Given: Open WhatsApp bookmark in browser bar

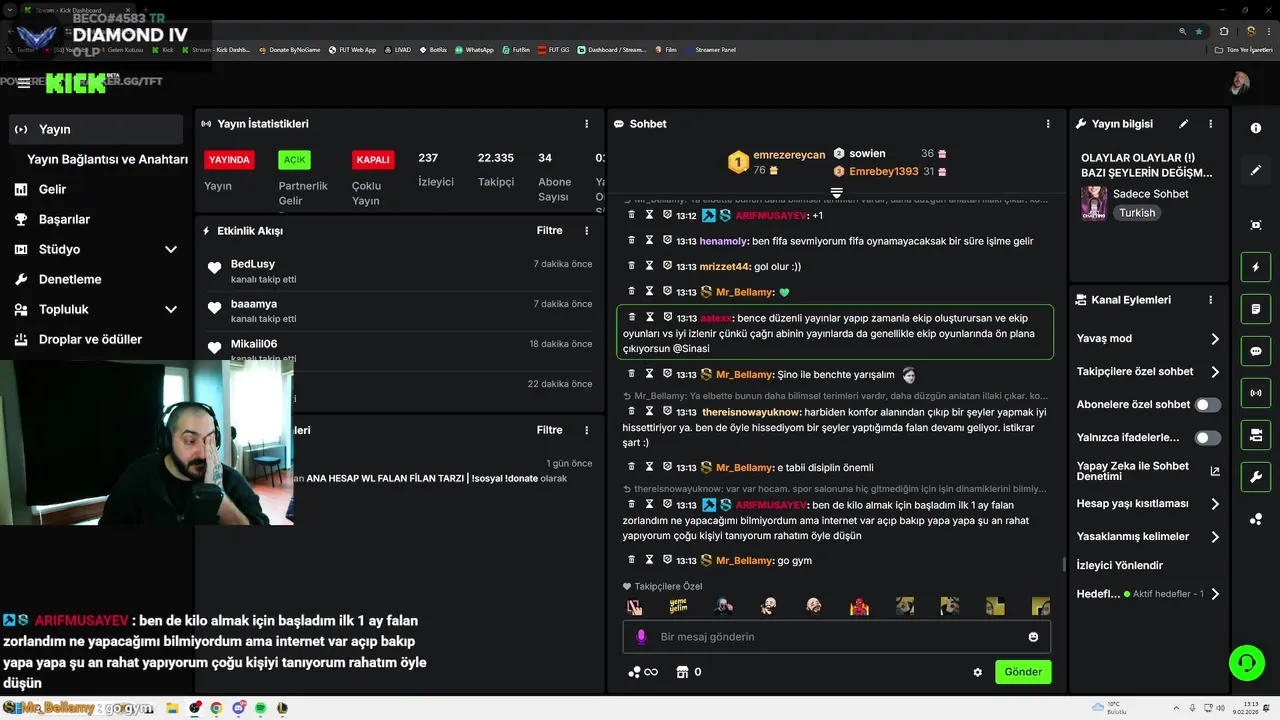Looking at the screenshot, I should 474,50.
